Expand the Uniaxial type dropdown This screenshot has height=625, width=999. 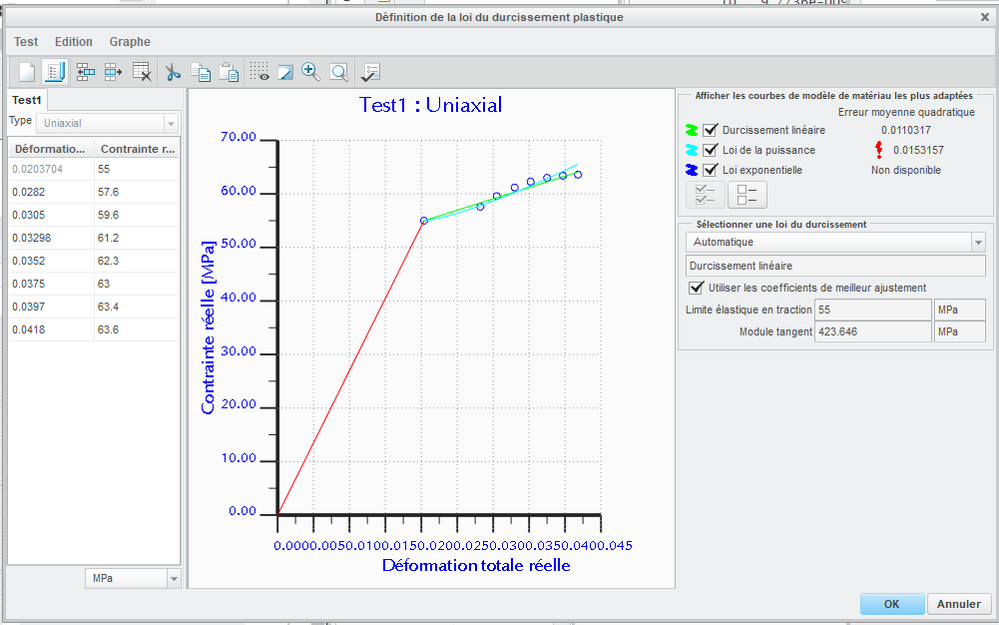tap(171, 123)
